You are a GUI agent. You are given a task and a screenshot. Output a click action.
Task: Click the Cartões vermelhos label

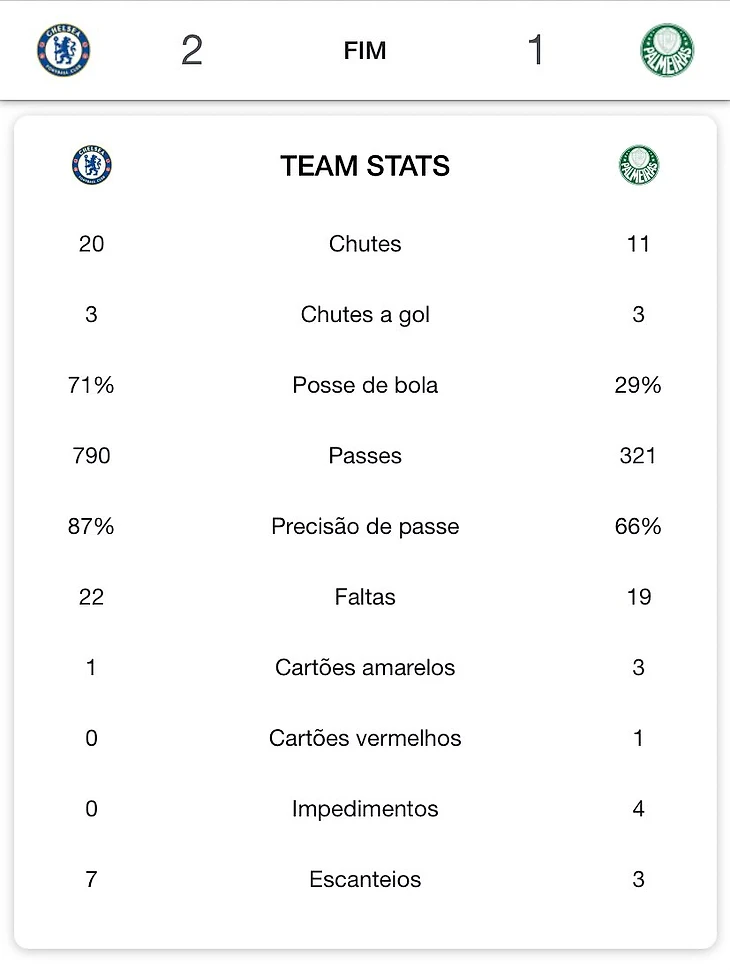pos(365,739)
